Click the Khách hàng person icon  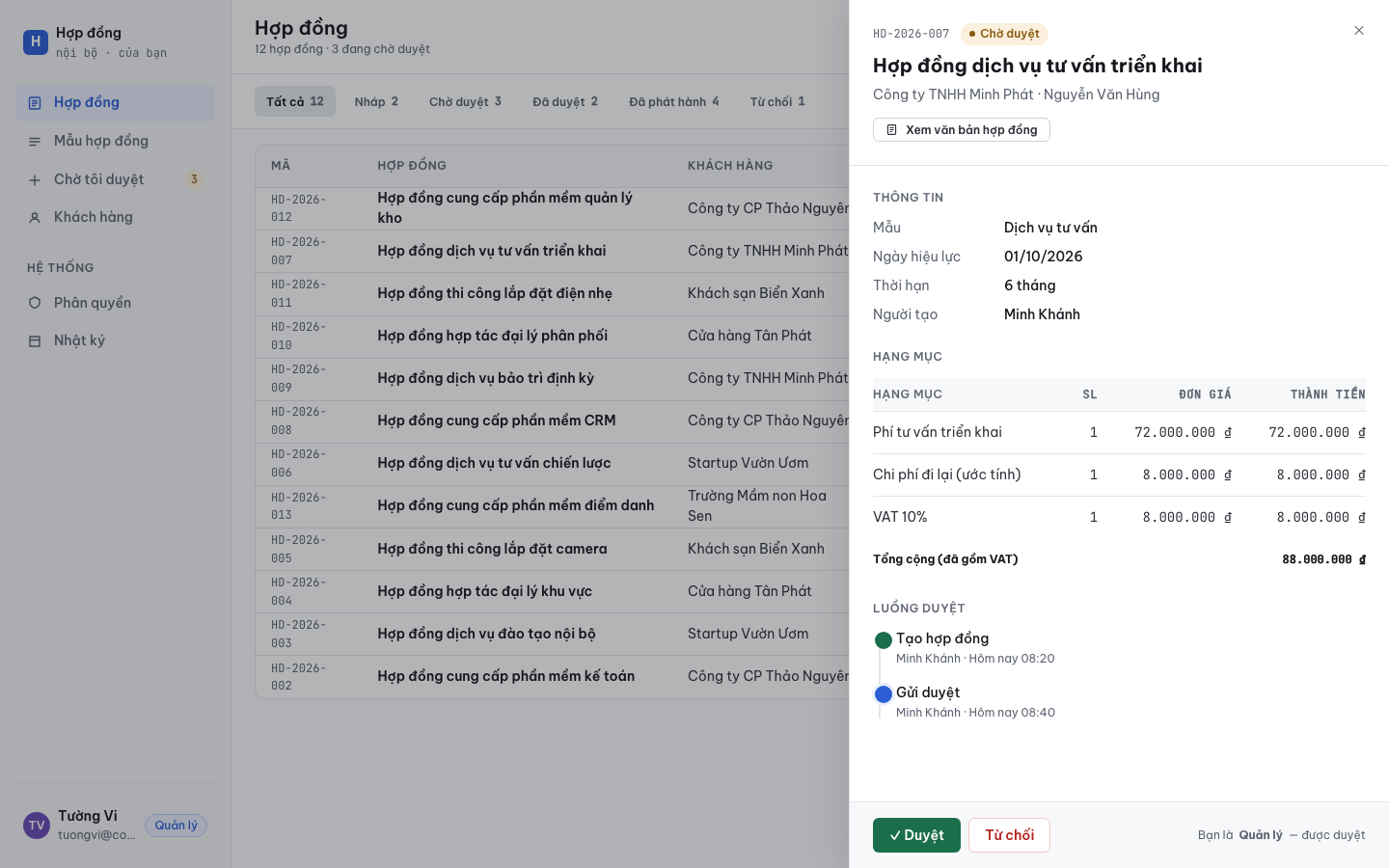click(x=35, y=218)
